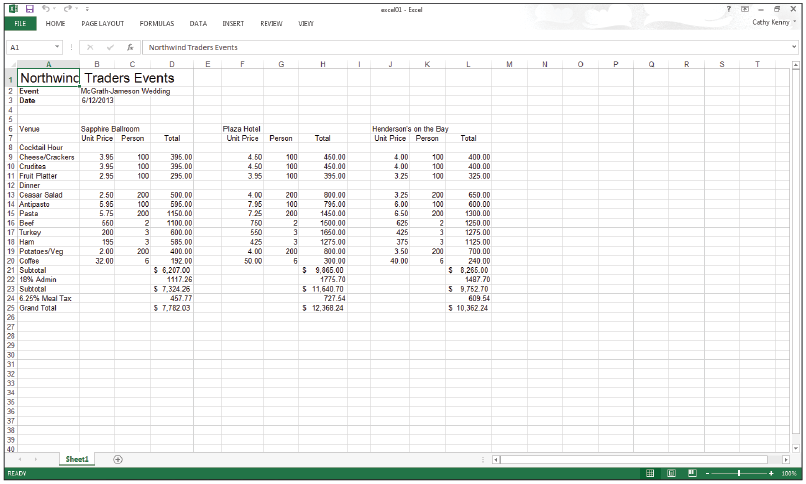Click the Insert Function fx icon
The height and width of the screenshot is (484, 806).
pyautogui.click(x=130, y=47)
